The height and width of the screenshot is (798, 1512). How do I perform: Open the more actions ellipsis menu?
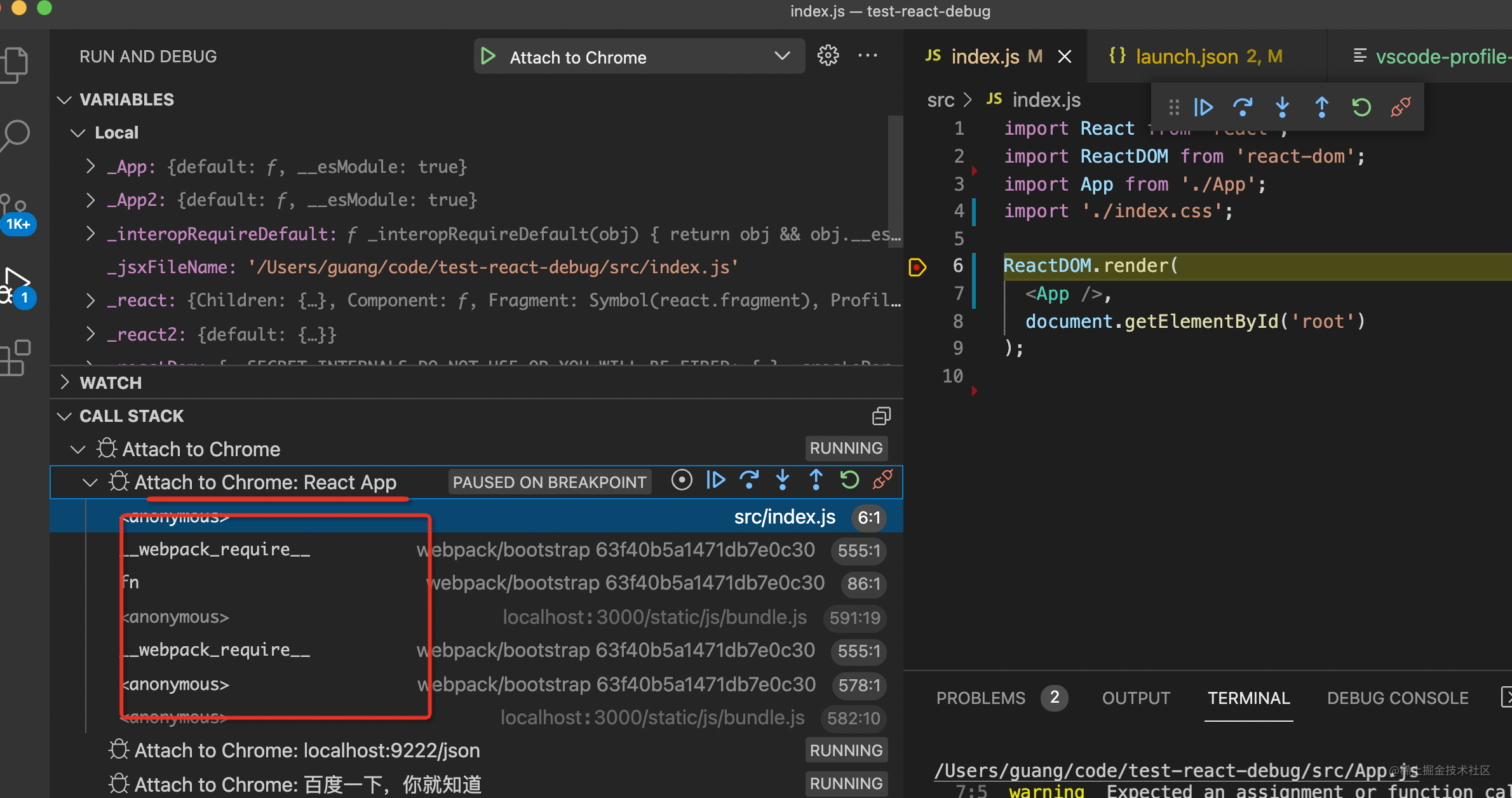coord(868,55)
